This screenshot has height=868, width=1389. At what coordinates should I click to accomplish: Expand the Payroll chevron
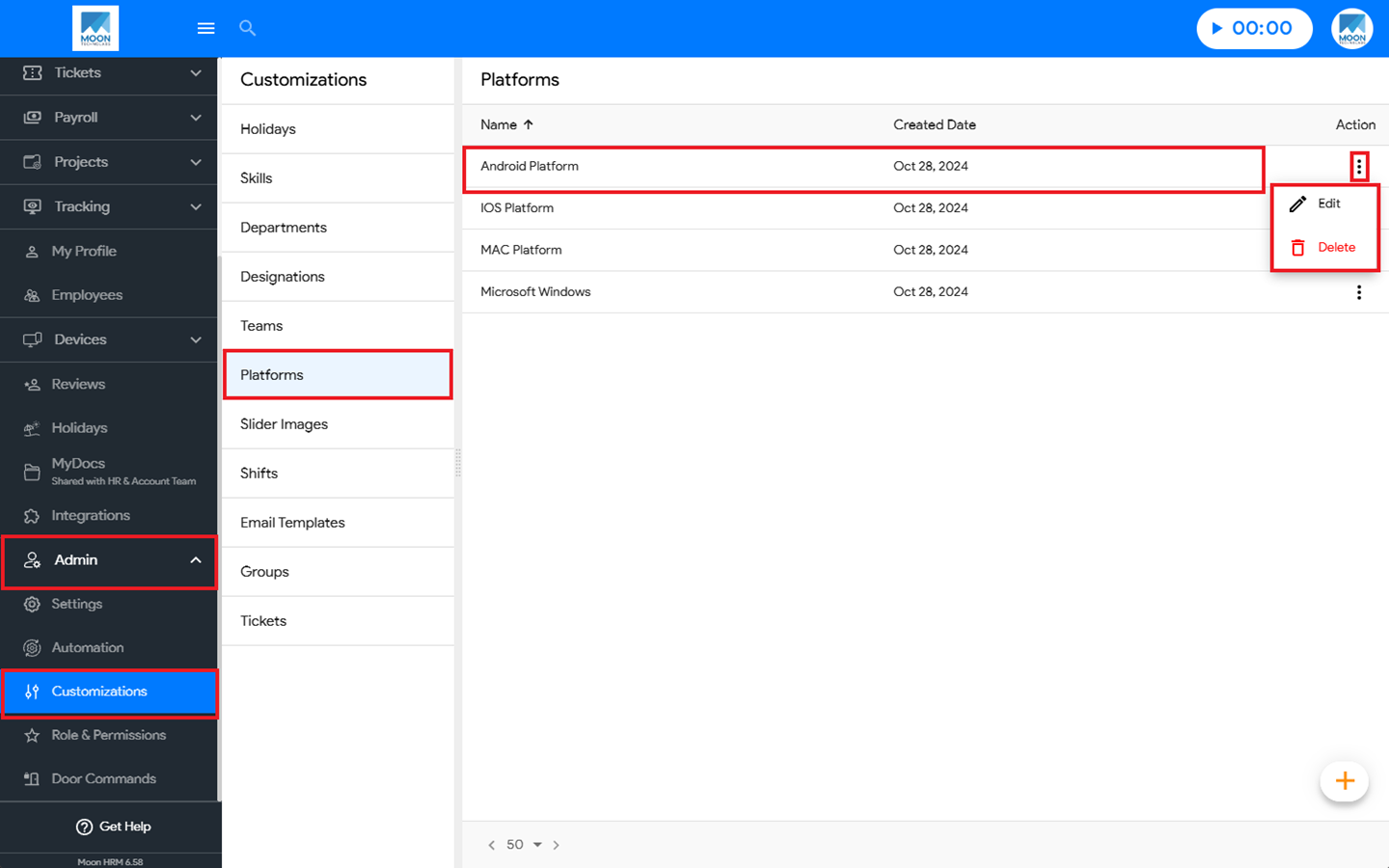pos(196,118)
